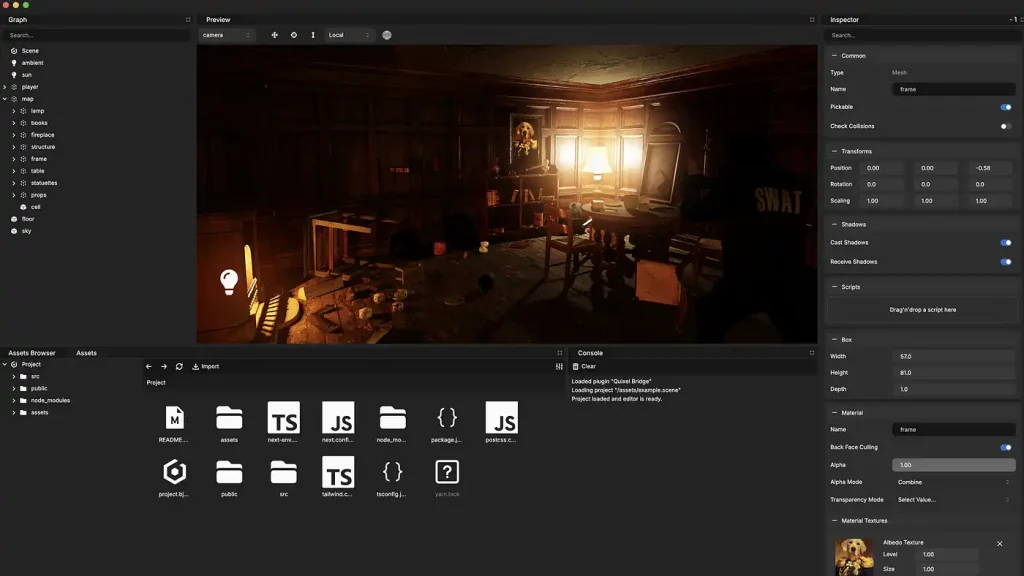The width and height of the screenshot is (1024, 576).
Task: Enable the Check Collisions toggle
Action: pos(1006,127)
